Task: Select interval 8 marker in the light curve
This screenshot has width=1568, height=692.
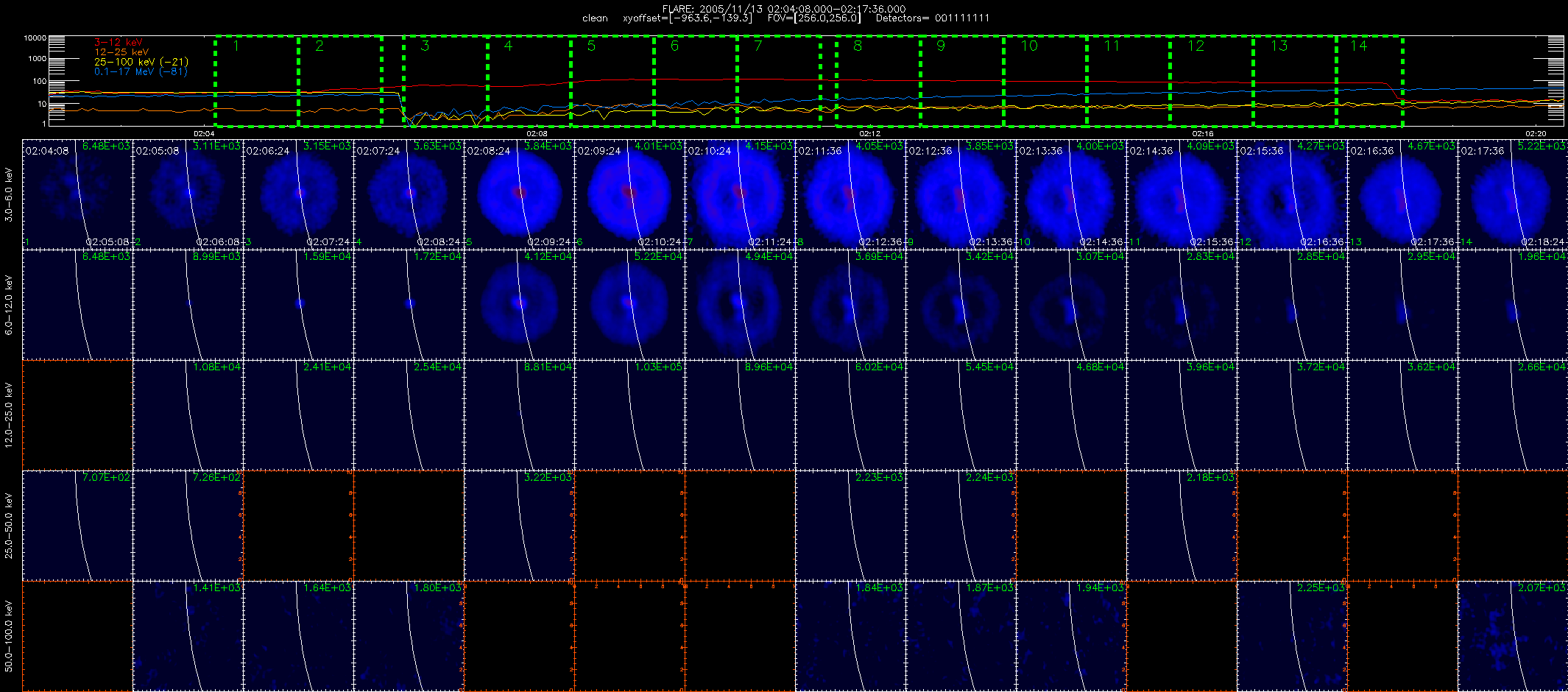Action: point(858,46)
